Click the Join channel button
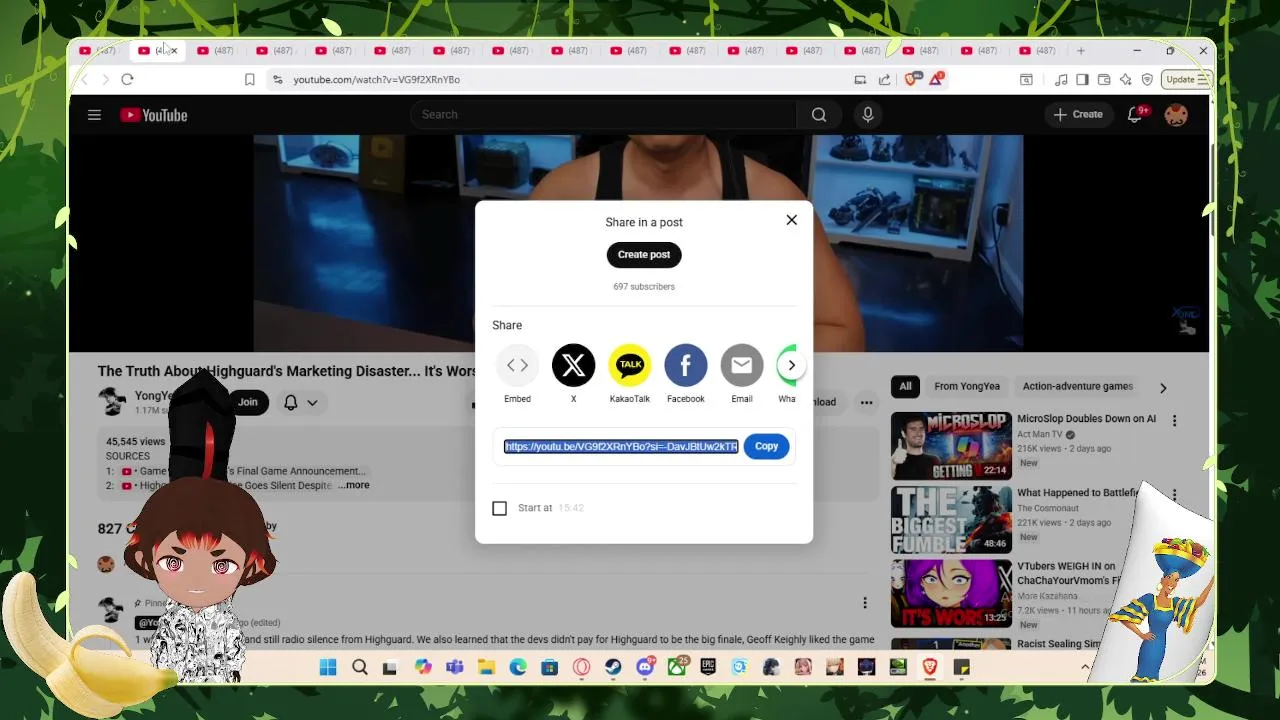Image resolution: width=1280 pixels, height=720 pixels. click(x=248, y=402)
